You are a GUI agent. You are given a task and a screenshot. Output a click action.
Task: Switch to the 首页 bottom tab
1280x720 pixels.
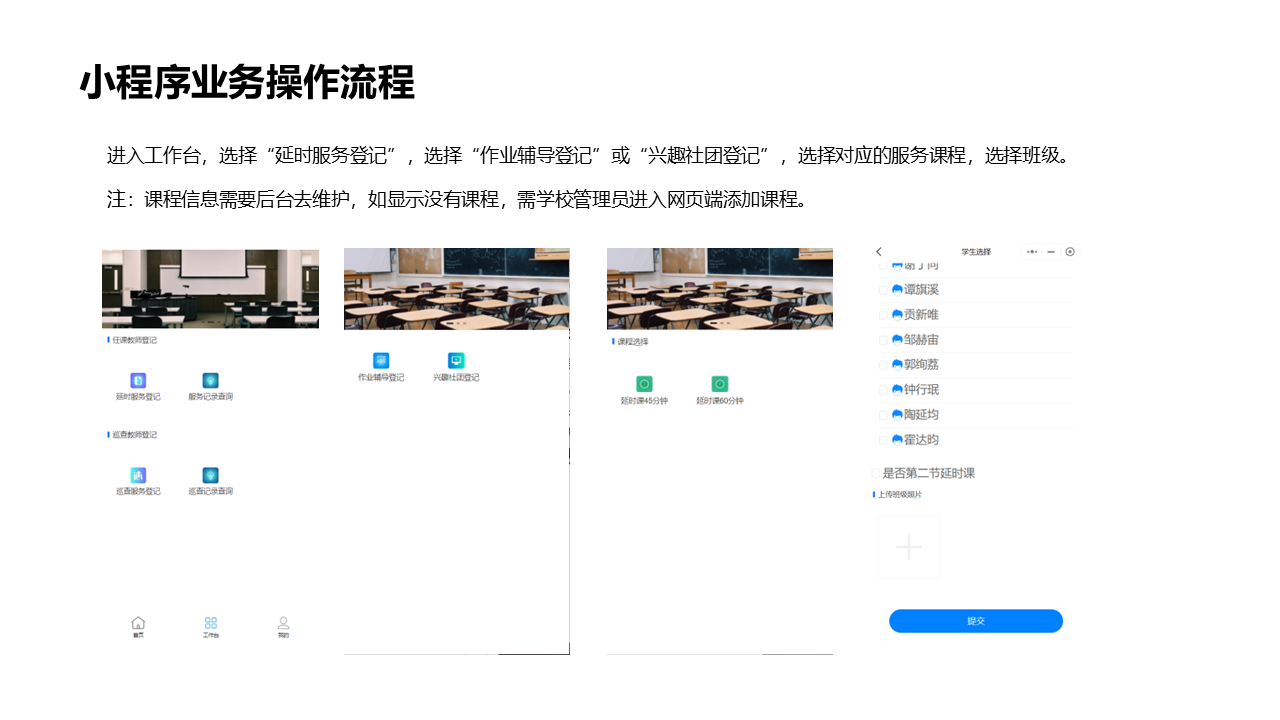pyautogui.click(x=138, y=628)
